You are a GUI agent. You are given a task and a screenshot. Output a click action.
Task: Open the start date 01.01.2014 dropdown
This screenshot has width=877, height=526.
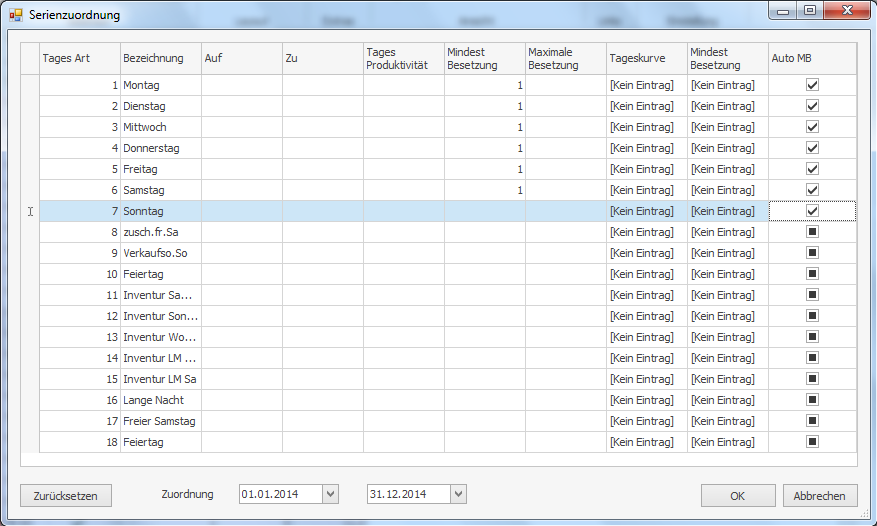pos(331,494)
